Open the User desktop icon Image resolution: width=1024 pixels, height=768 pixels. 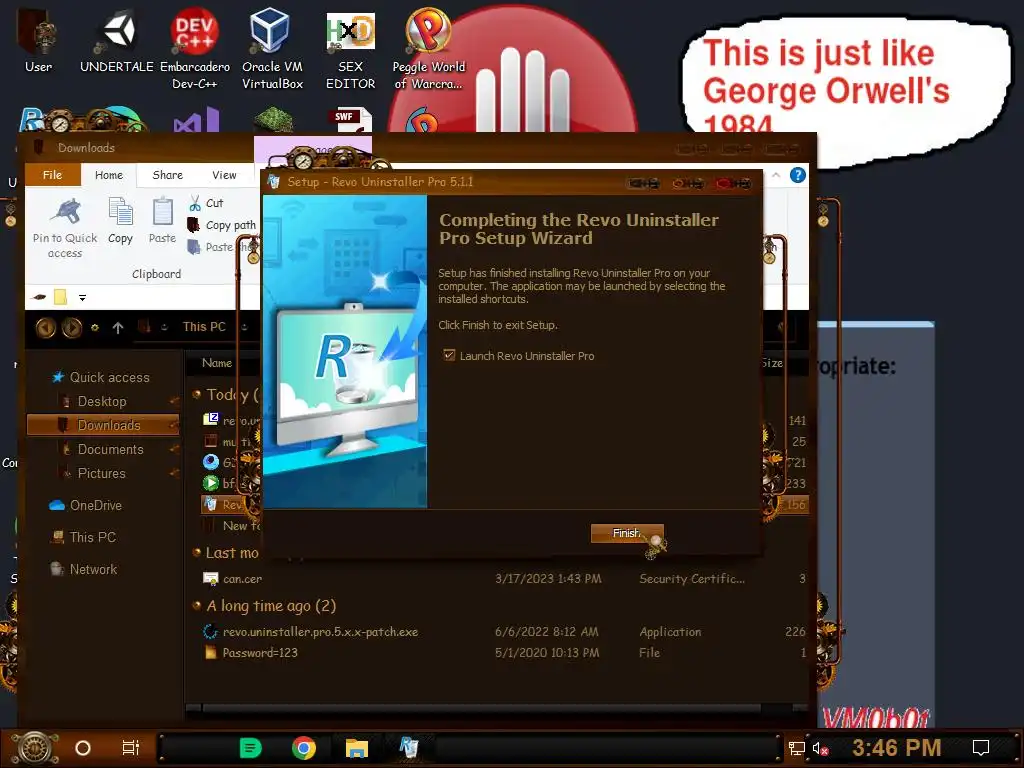coord(39,40)
